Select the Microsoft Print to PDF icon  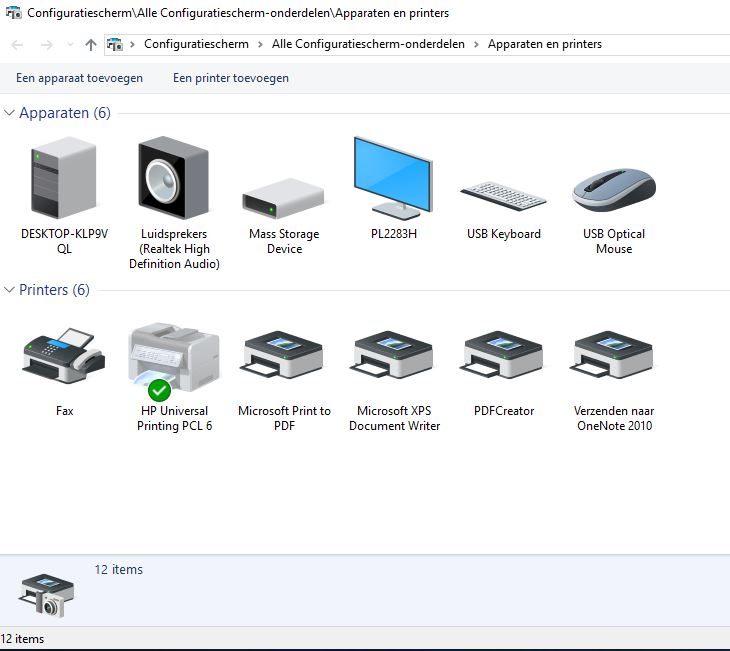[283, 354]
